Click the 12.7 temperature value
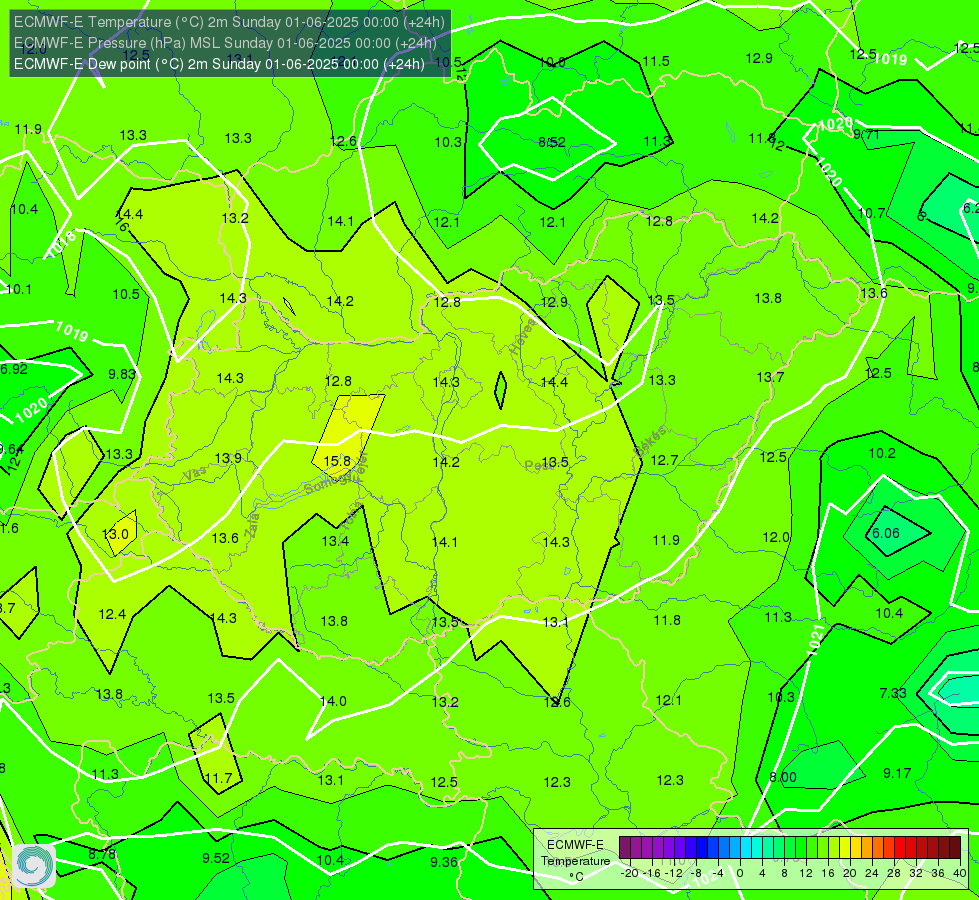The width and height of the screenshot is (979, 900). [664, 460]
